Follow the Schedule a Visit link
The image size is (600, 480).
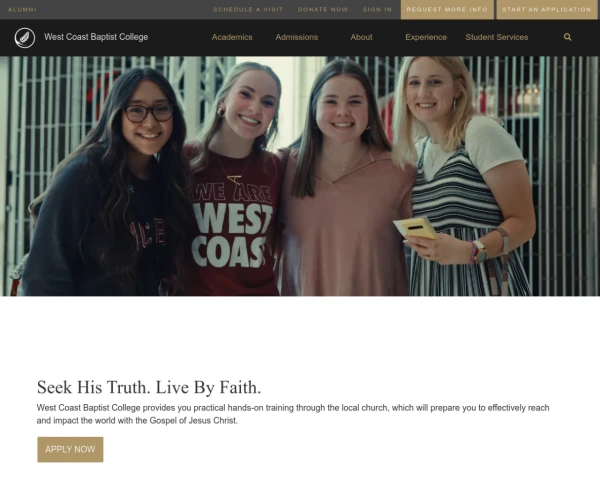coord(248,9)
